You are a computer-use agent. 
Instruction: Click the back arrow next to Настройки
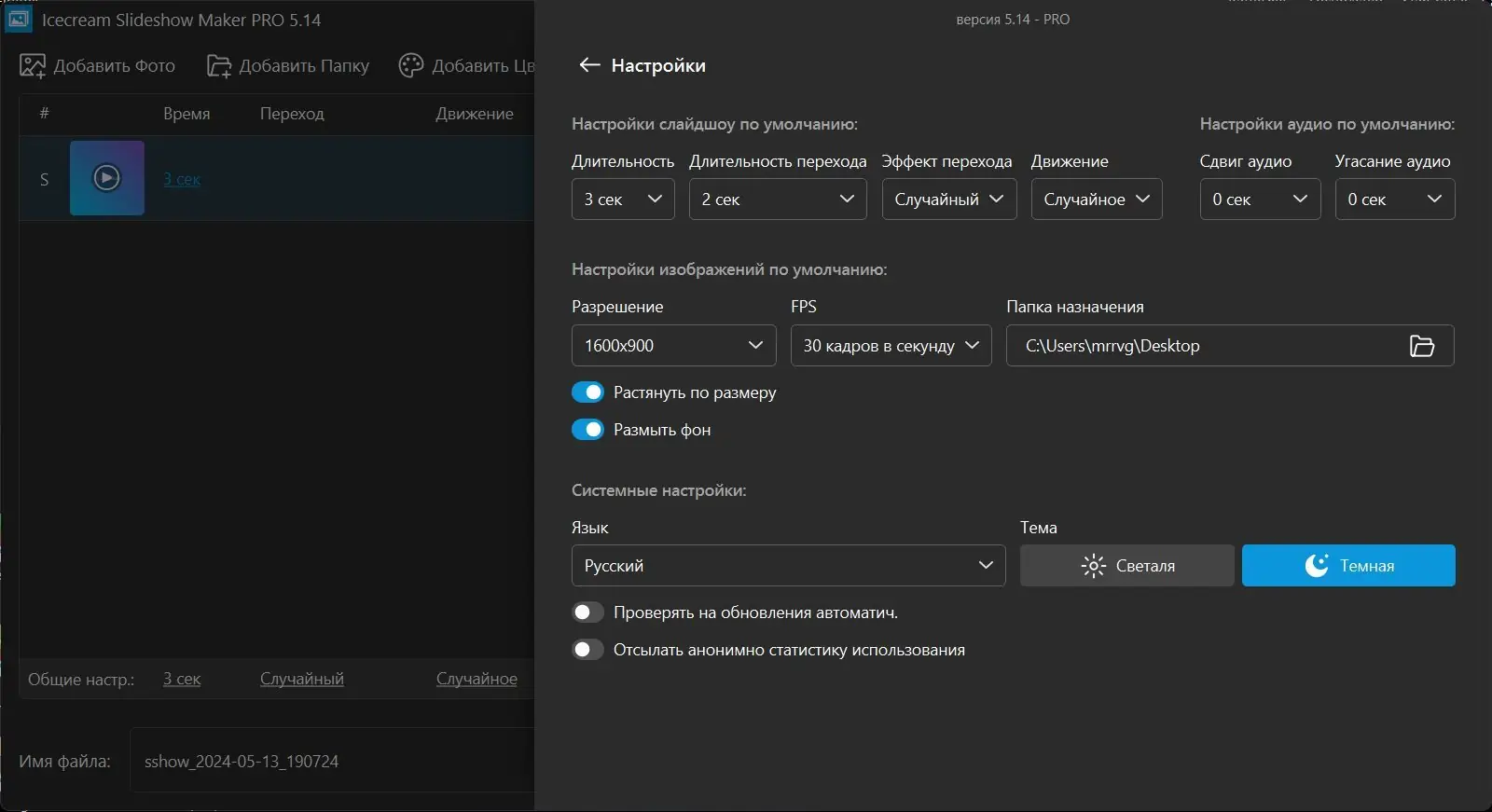point(588,65)
